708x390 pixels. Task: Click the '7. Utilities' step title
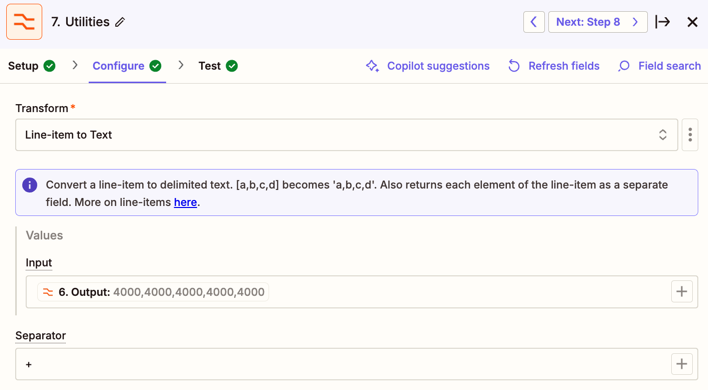coord(80,22)
